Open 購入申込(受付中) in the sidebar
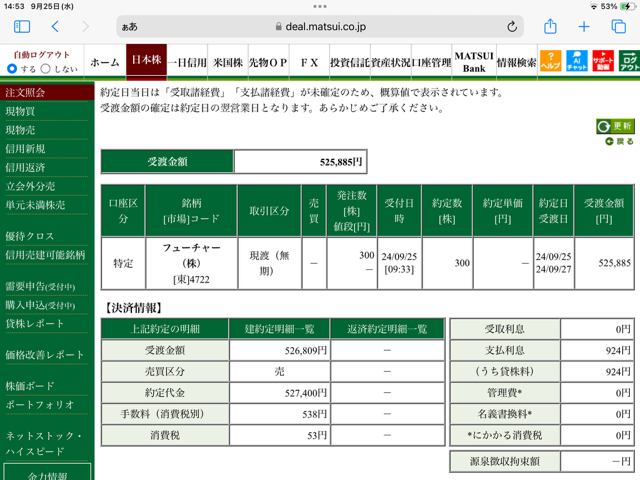Image resolution: width=640 pixels, height=480 pixels. tap(40, 305)
